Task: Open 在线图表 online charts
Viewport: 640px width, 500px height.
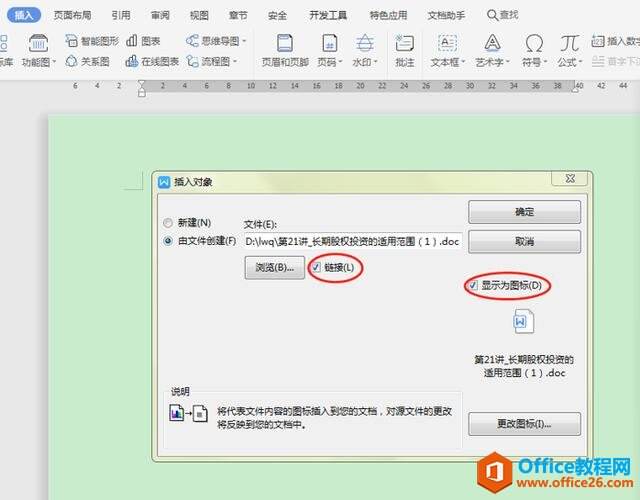Action: (152, 62)
